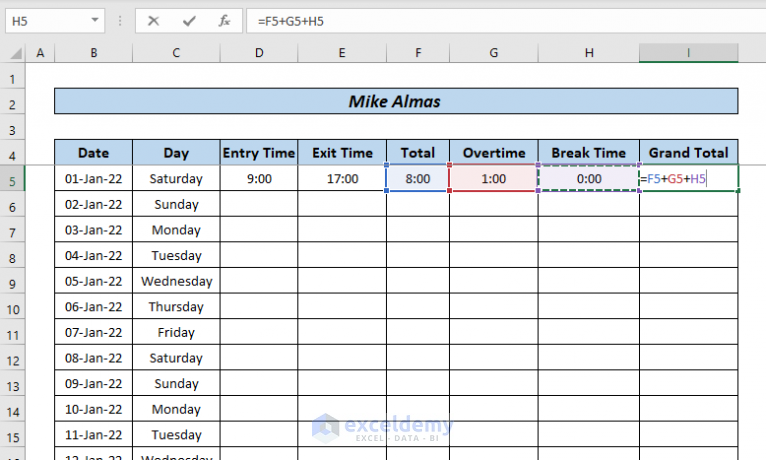Select cell with date 08-Jan-22
The height and width of the screenshot is (460, 766).
(93, 357)
